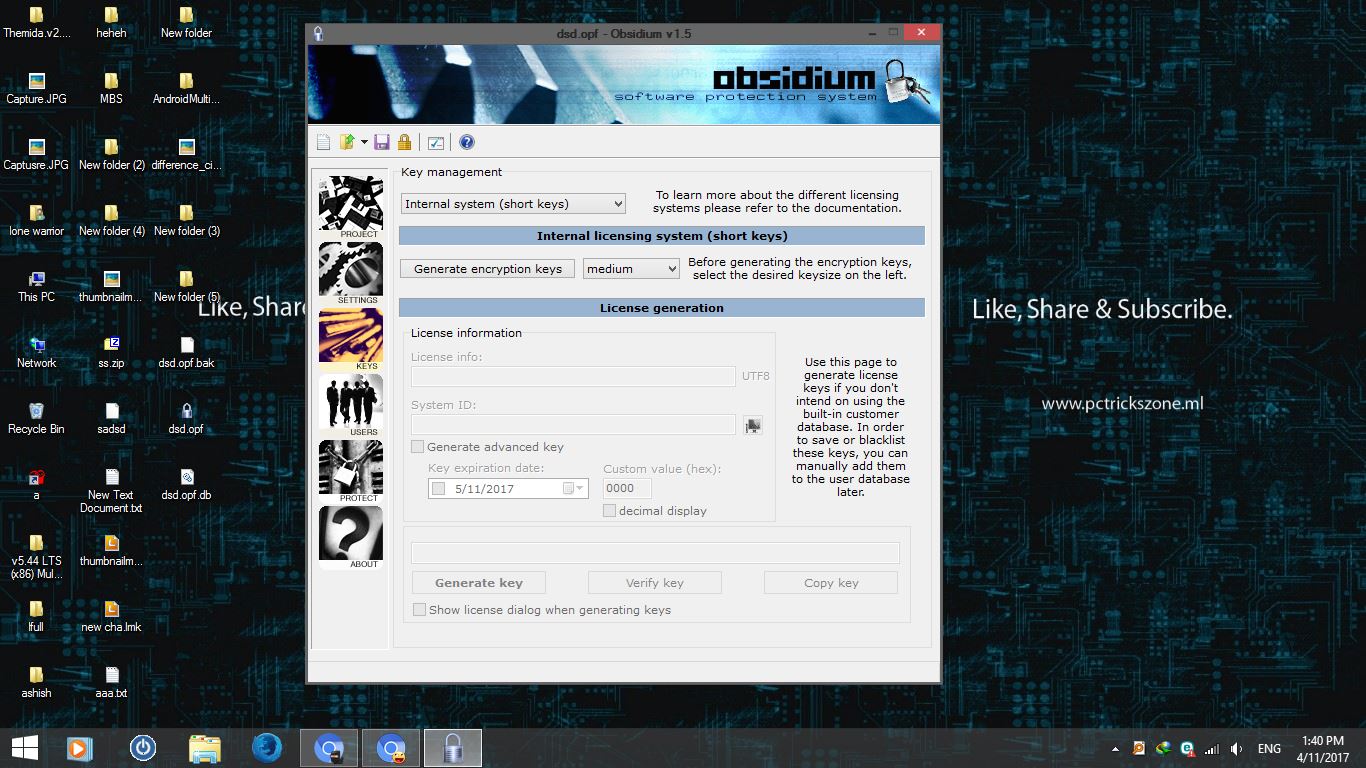The width and height of the screenshot is (1366, 768).
Task: Select the Network desktop icon
Action: [36, 352]
